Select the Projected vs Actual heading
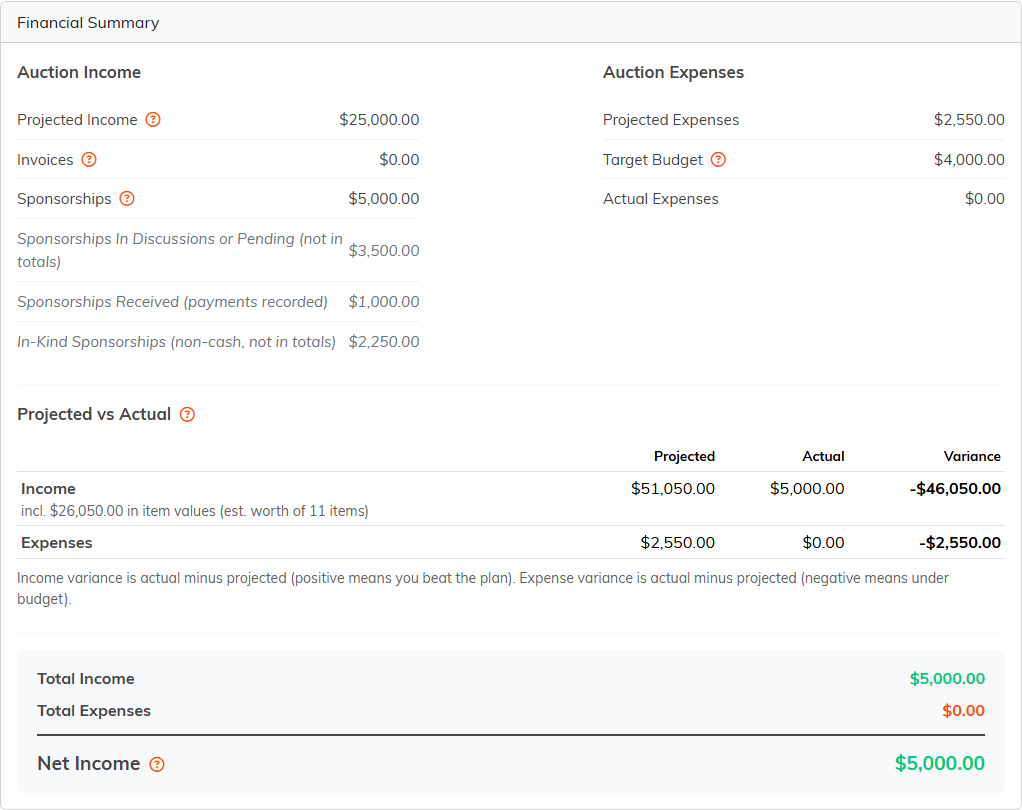This screenshot has height=810, width=1022. [x=94, y=414]
